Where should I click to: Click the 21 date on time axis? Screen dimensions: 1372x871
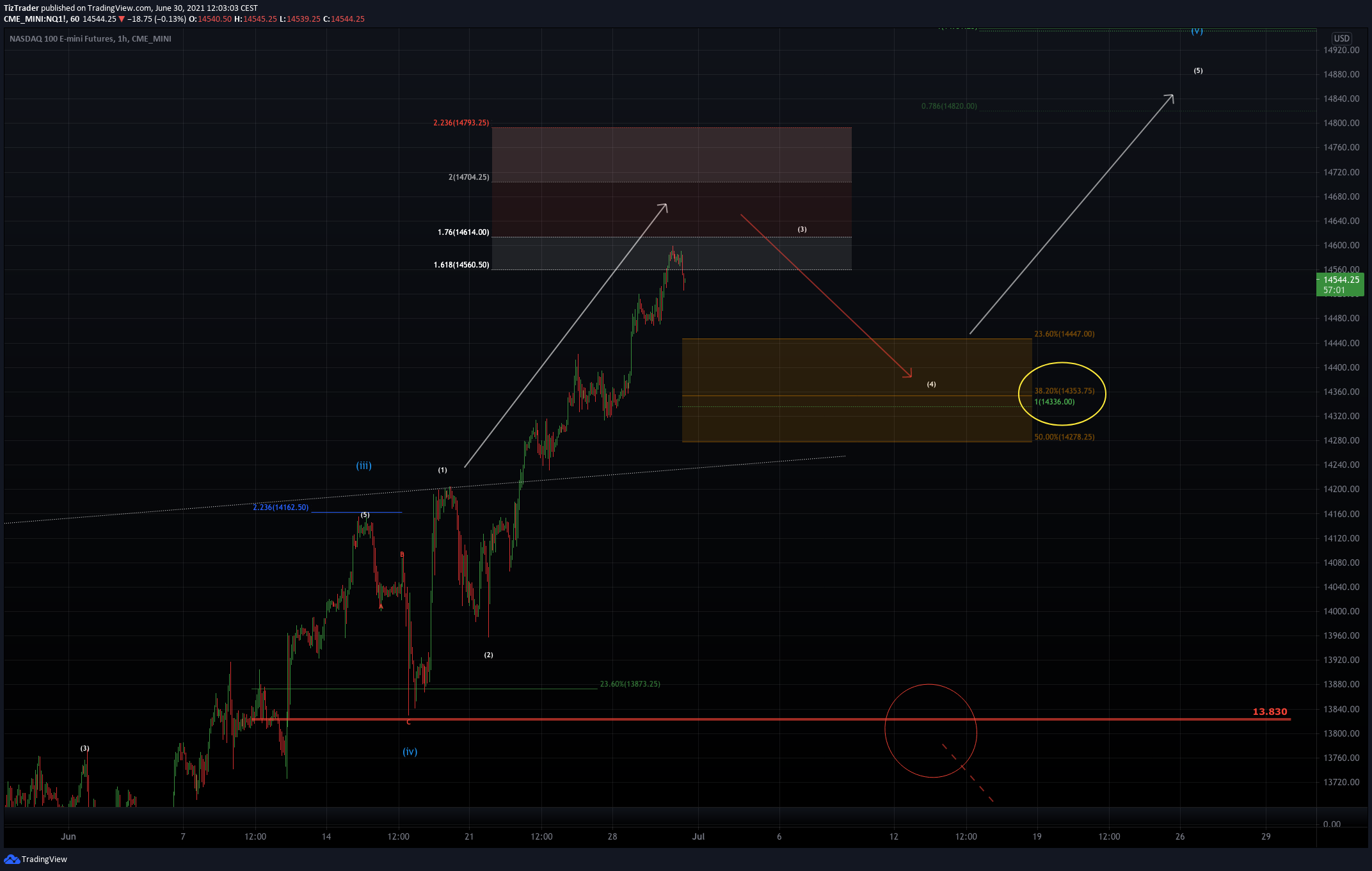[469, 836]
